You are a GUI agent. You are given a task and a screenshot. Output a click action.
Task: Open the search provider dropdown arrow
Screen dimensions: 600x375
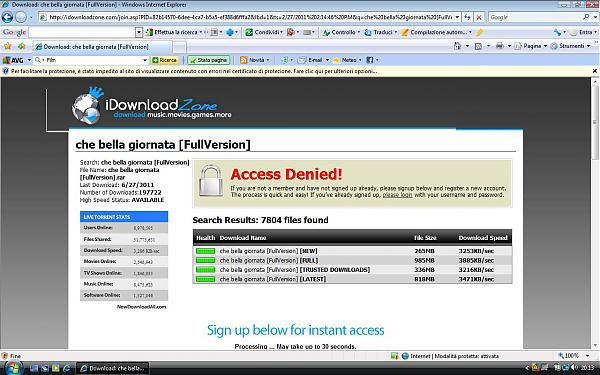594,17
